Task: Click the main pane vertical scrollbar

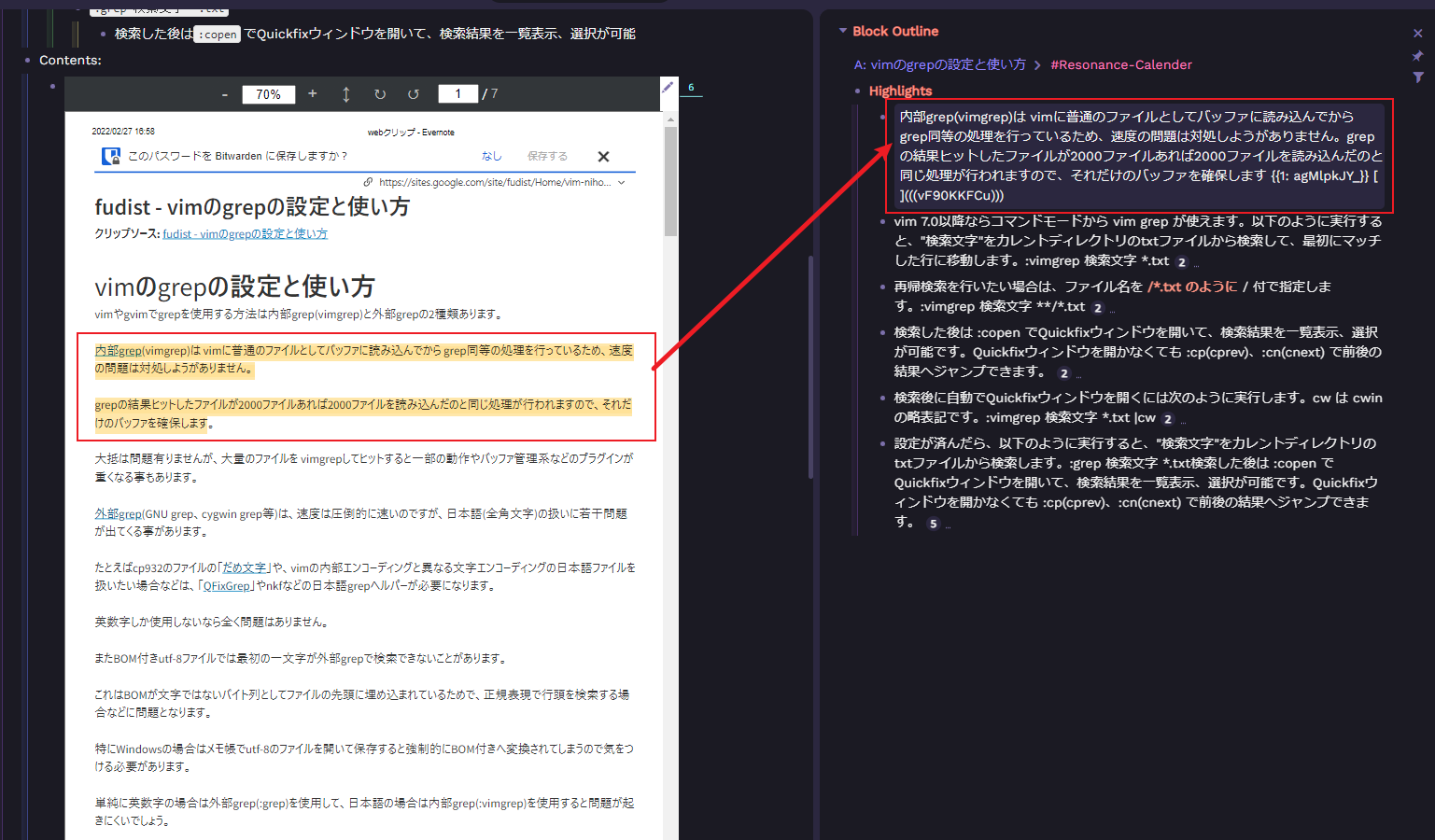Action: (x=810, y=368)
